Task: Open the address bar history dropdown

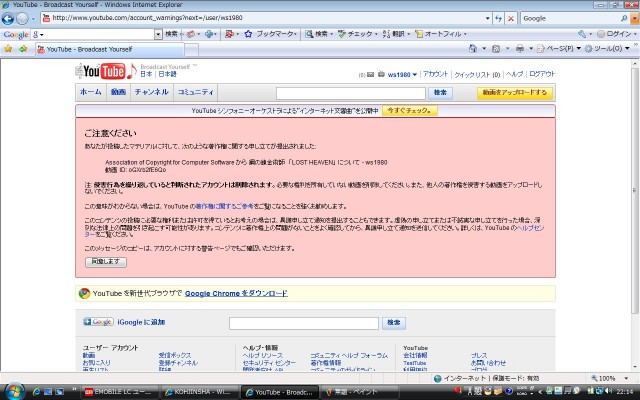Action: click(487, 18)
